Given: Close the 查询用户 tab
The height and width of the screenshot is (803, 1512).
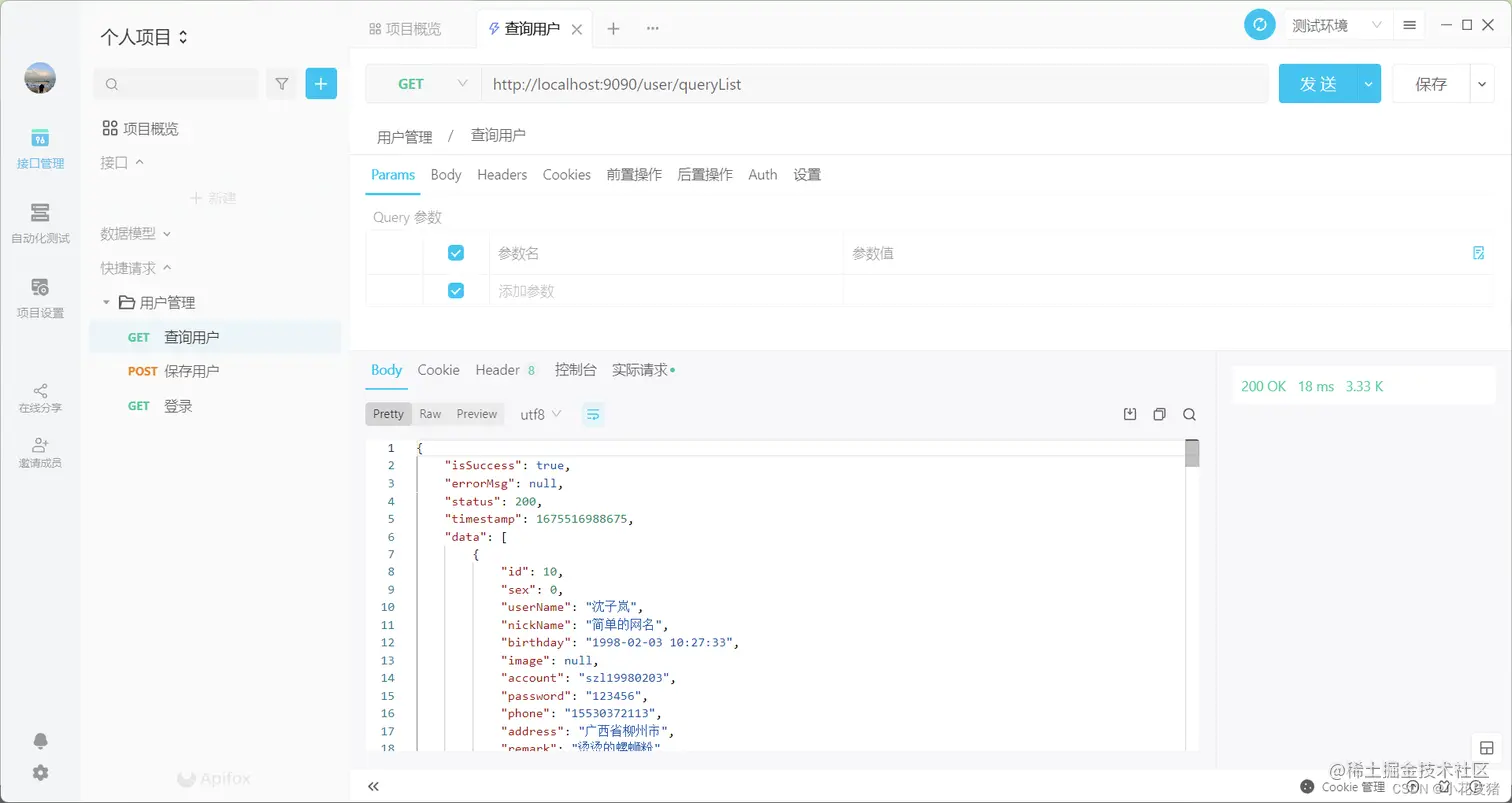Looking at the screenshot, I should coord(577,30).
